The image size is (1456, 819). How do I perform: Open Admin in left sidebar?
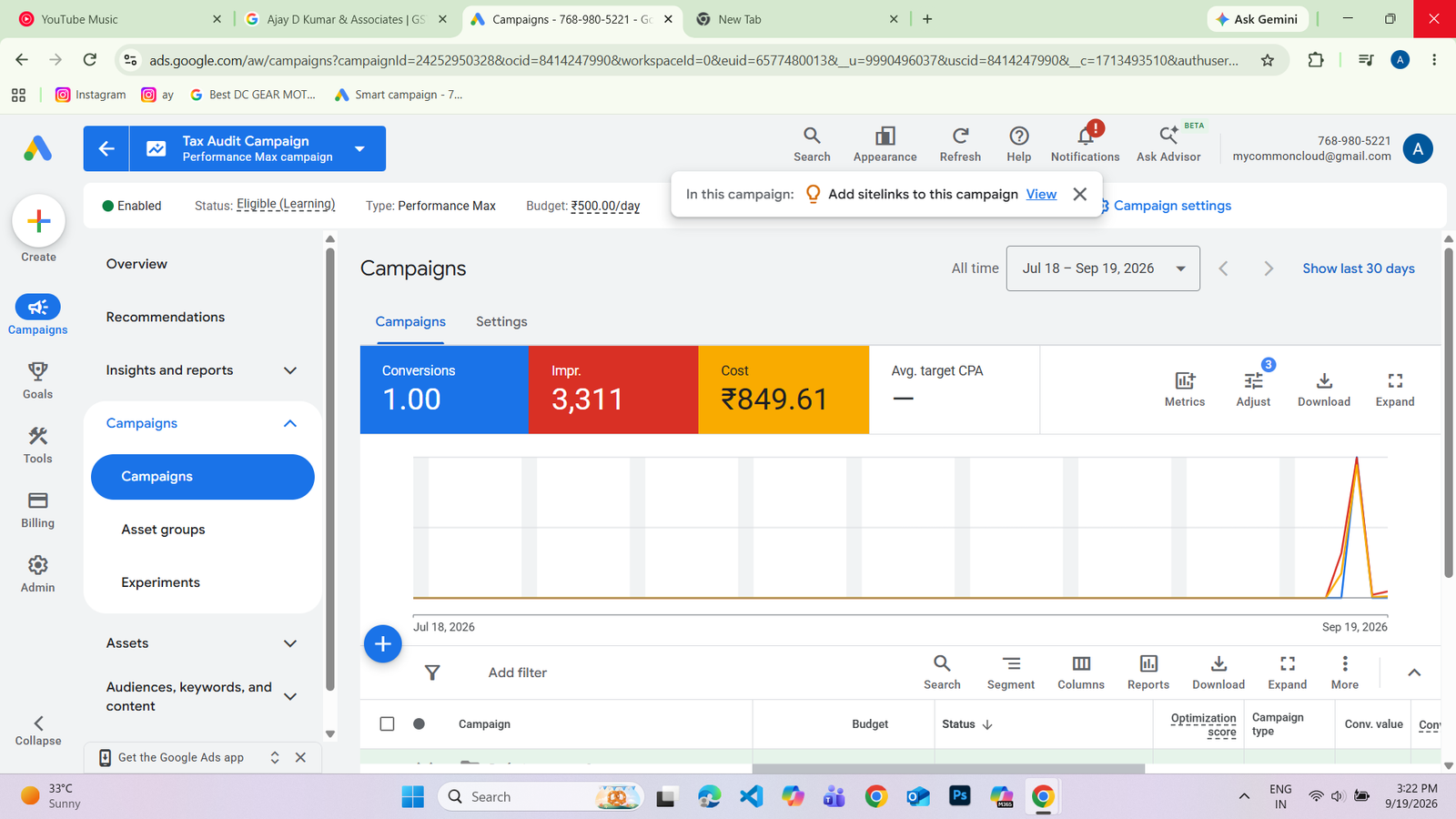pyautogui.click(x=37, y=573)
